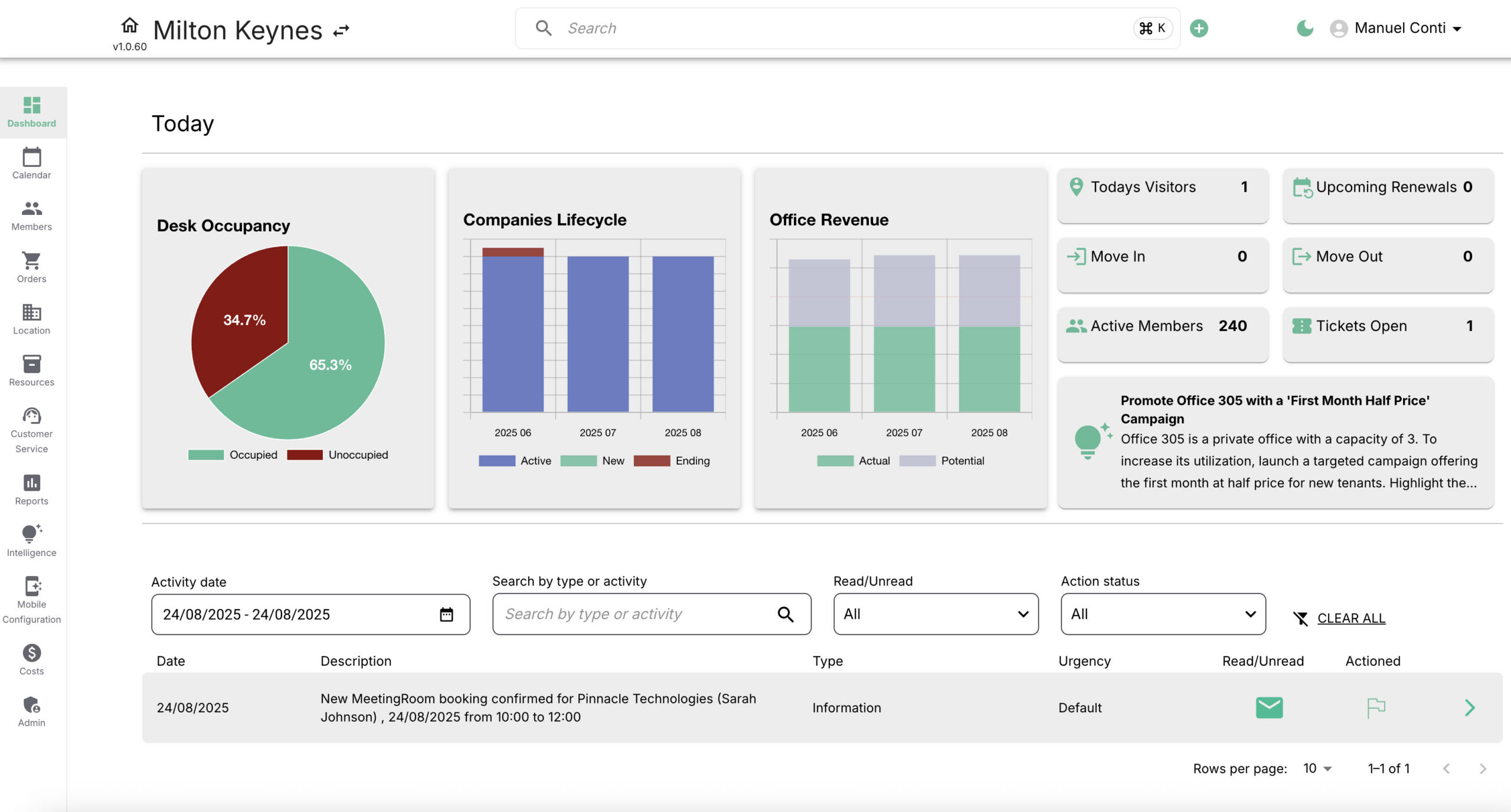The image size is (1511, 812).
Task: Click the home icon next to Milton Keynes
Action: pyautogui.click(x=130, y=25)
